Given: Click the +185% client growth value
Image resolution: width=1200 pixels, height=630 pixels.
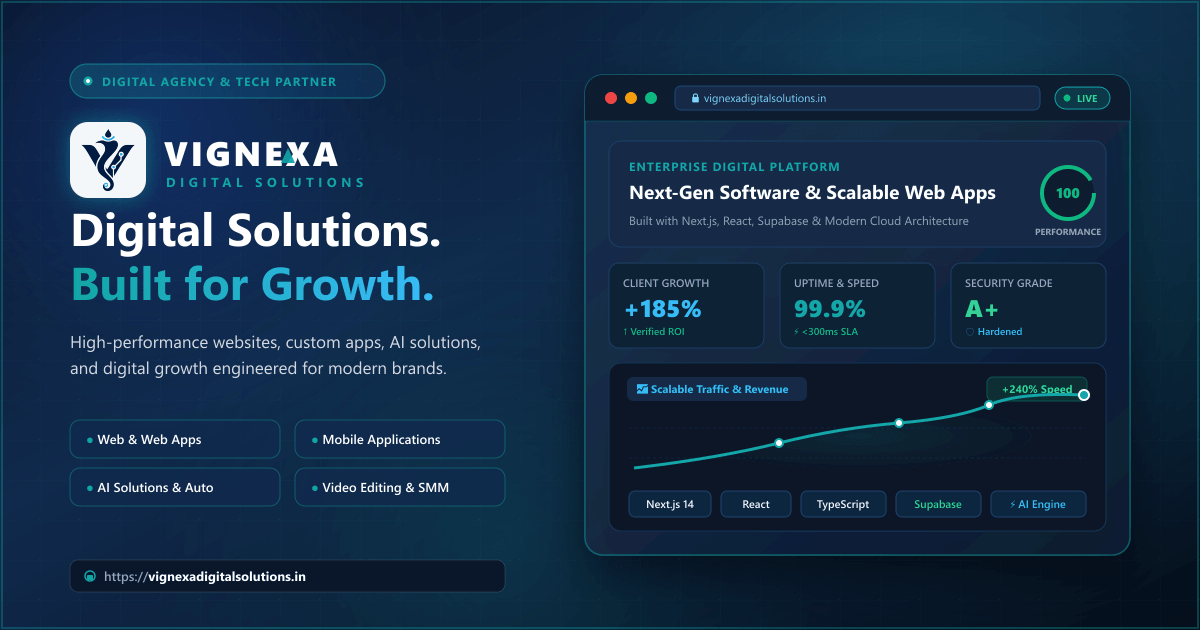Looking at the screenshot, I should coord(662,309).
